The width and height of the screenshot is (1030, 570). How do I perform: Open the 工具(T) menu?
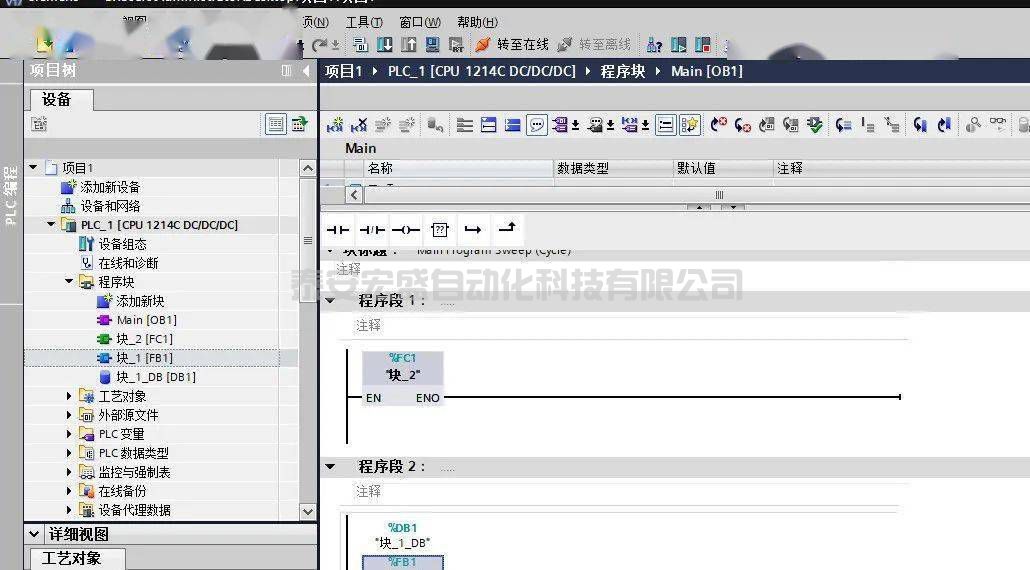click(x=363, y=22)
